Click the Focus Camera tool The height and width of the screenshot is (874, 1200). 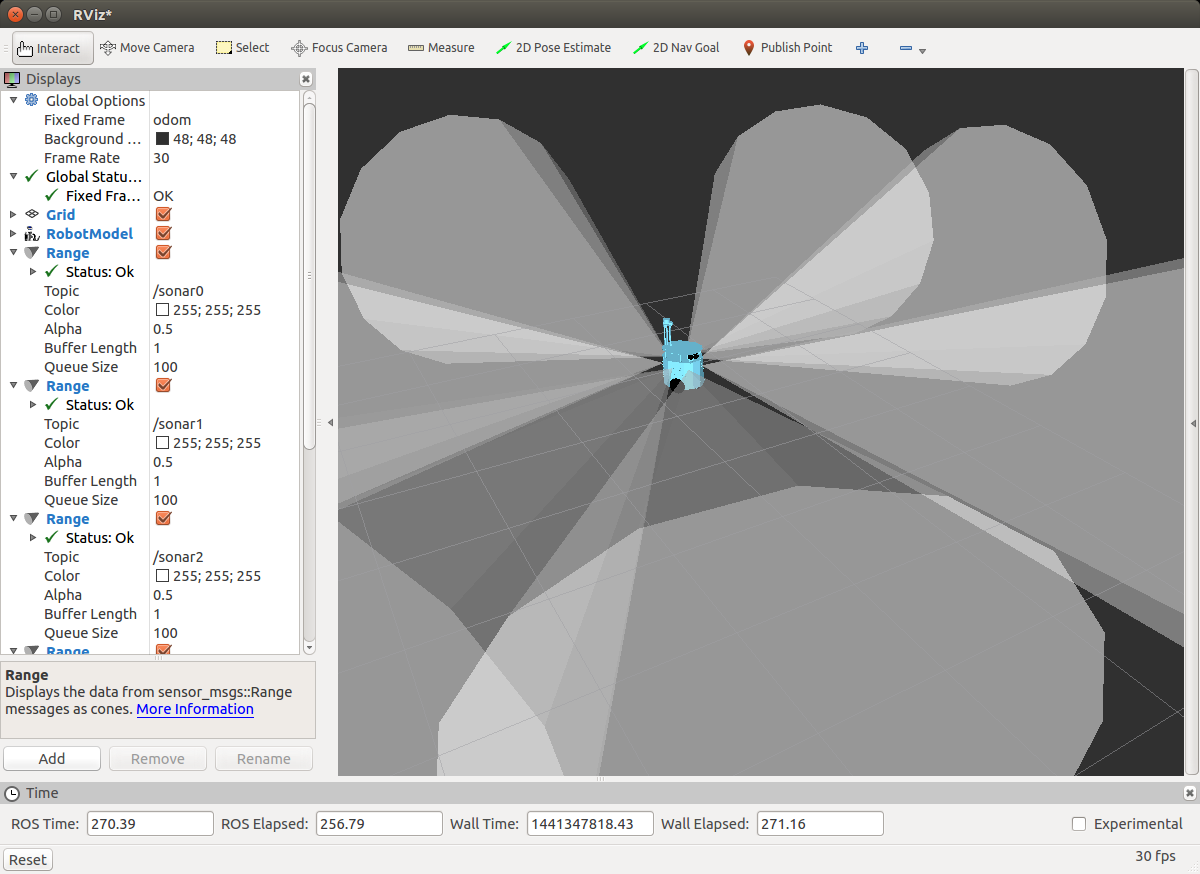pyautogui.click(x=339, y=48)
